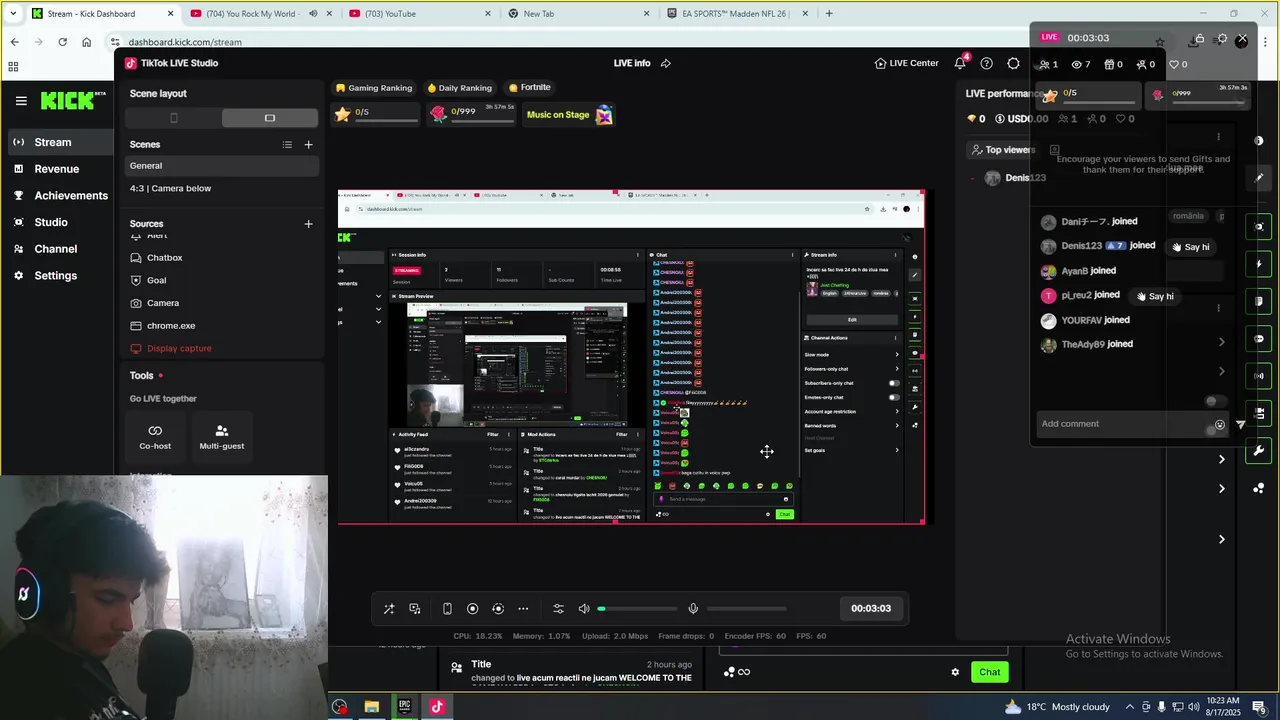Send the comment with arrow icon

coord(1241,424)
